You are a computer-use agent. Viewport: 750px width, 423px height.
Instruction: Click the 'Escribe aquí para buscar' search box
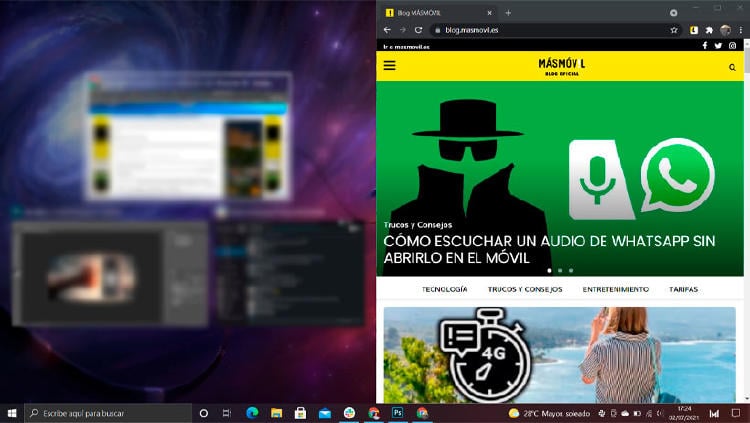coord(108,413)
